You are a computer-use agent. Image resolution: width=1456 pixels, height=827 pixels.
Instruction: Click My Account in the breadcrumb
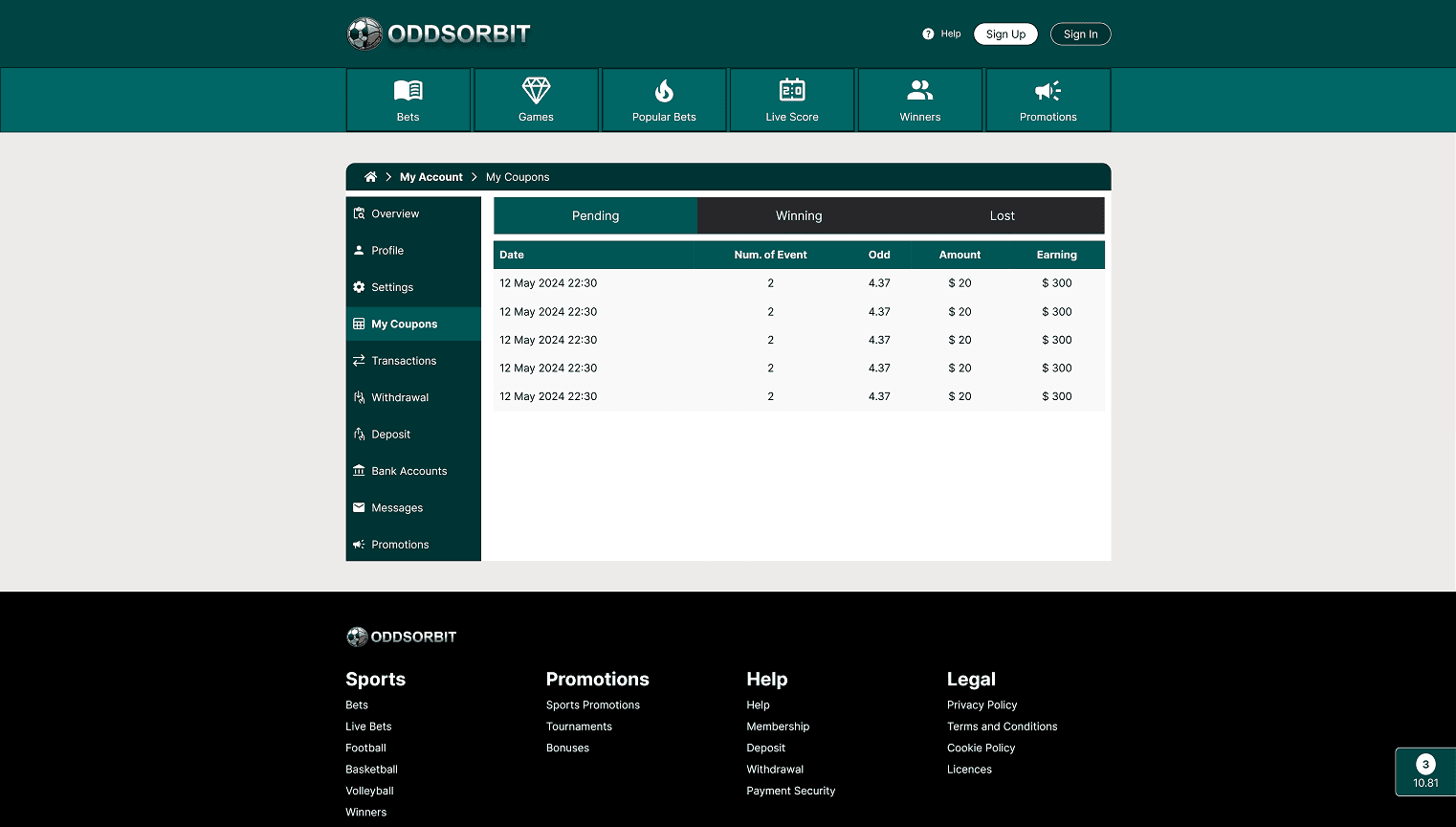(x=431, y=177)
